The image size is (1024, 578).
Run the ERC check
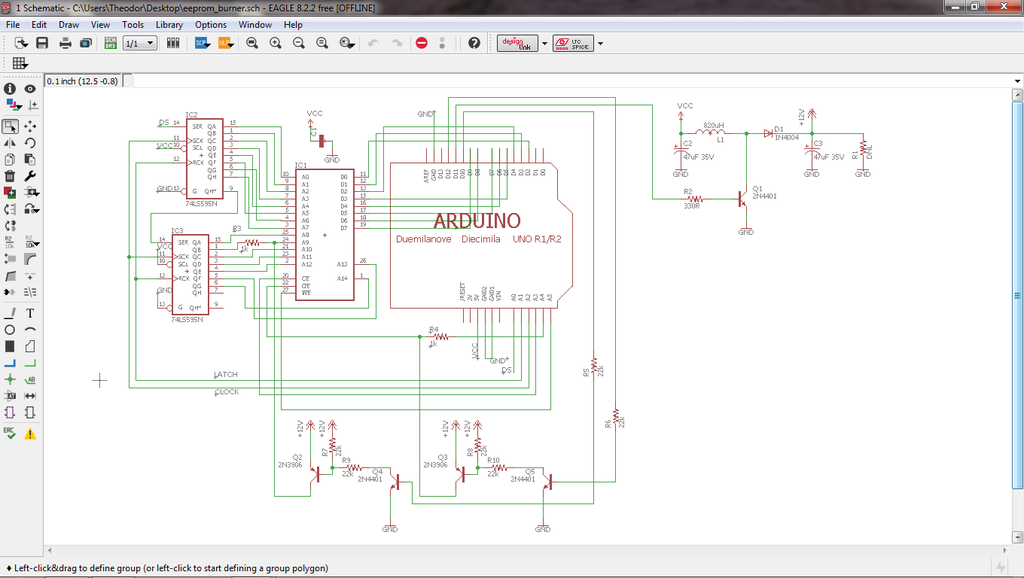[x=10, y=432]
